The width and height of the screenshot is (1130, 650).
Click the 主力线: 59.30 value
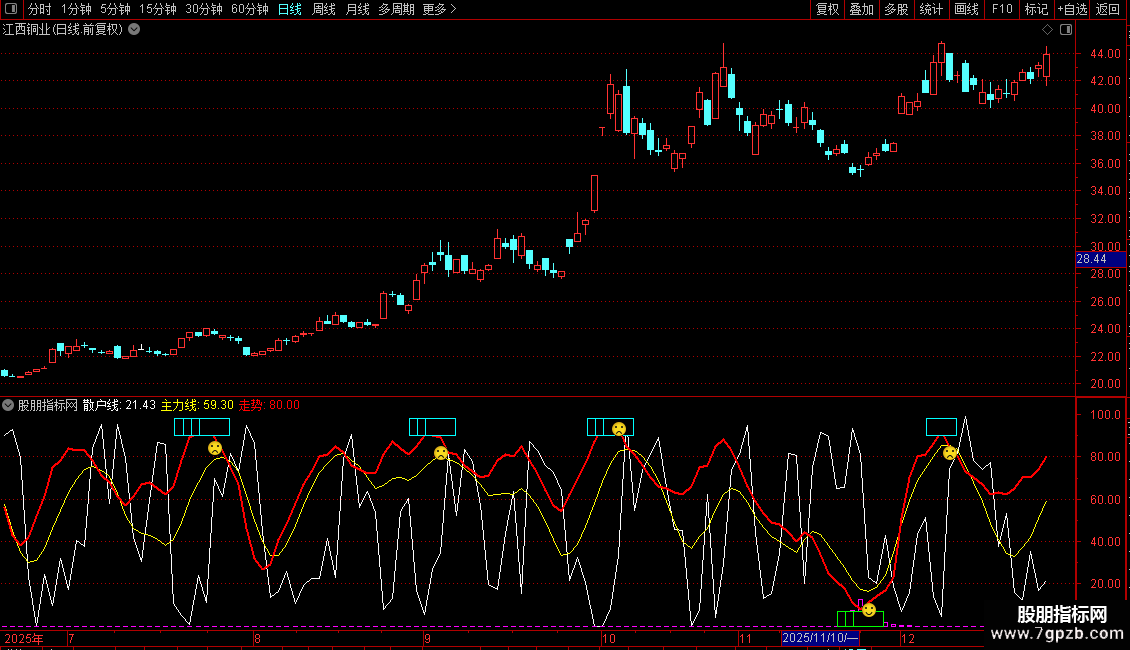pos(197,405)
